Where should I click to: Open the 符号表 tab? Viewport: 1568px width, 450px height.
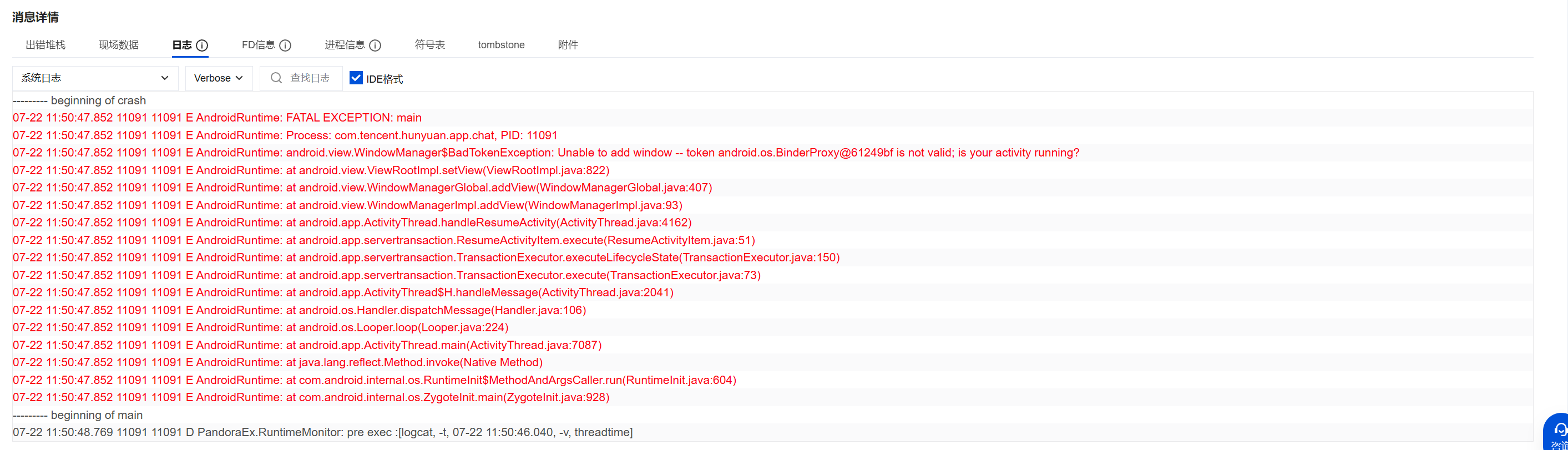[x=430, y=44]
